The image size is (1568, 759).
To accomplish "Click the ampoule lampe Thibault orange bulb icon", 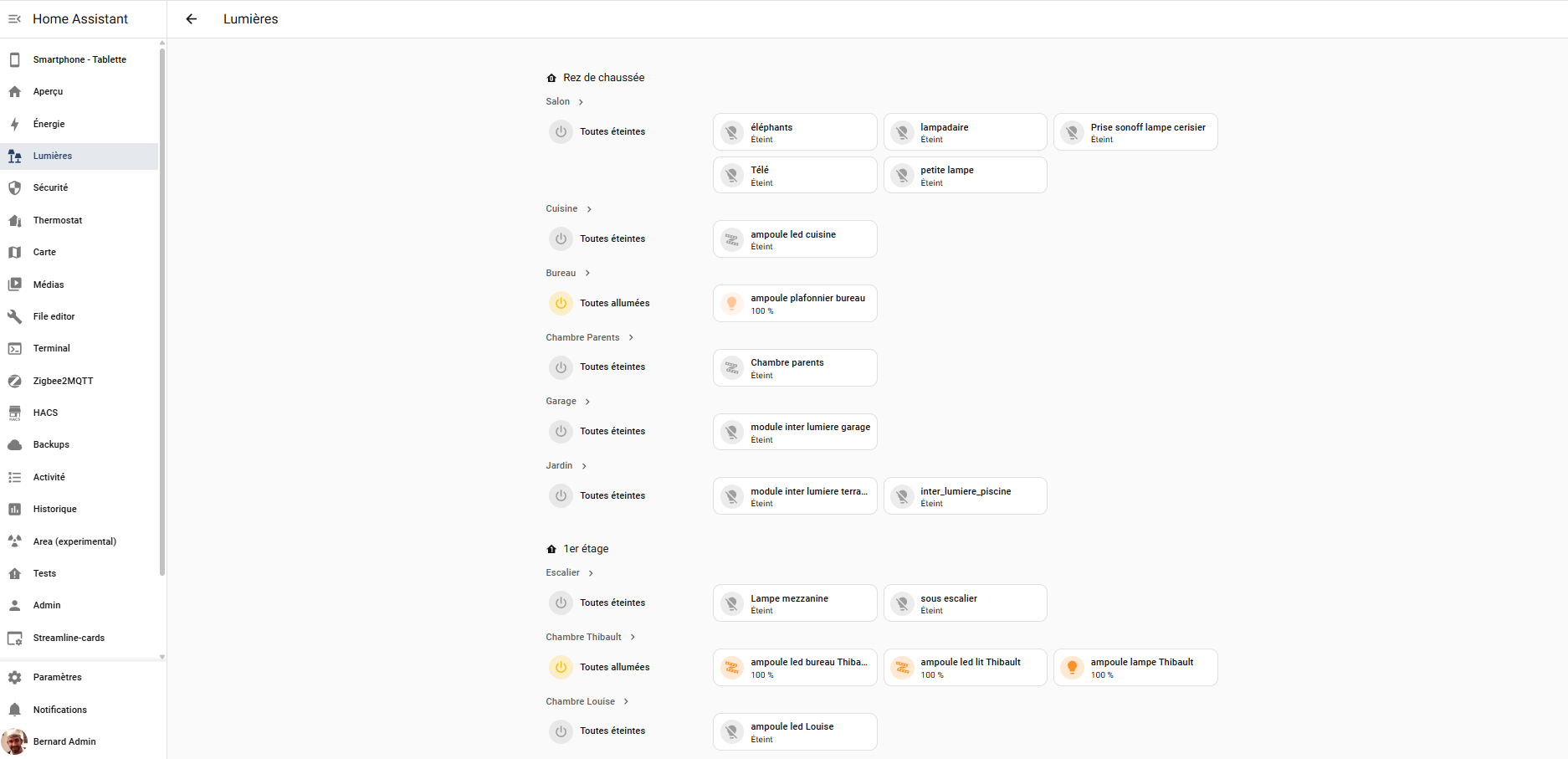I will click(x=1072, y=668).
